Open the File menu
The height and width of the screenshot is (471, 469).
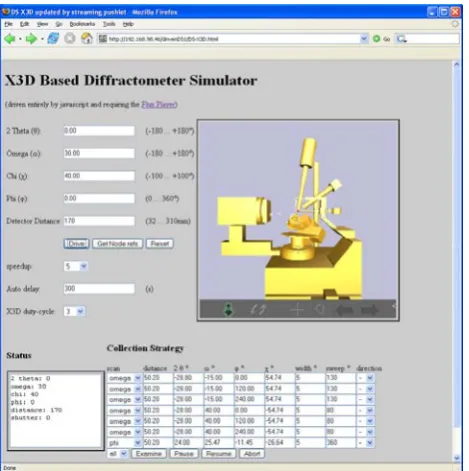[9, 24]
